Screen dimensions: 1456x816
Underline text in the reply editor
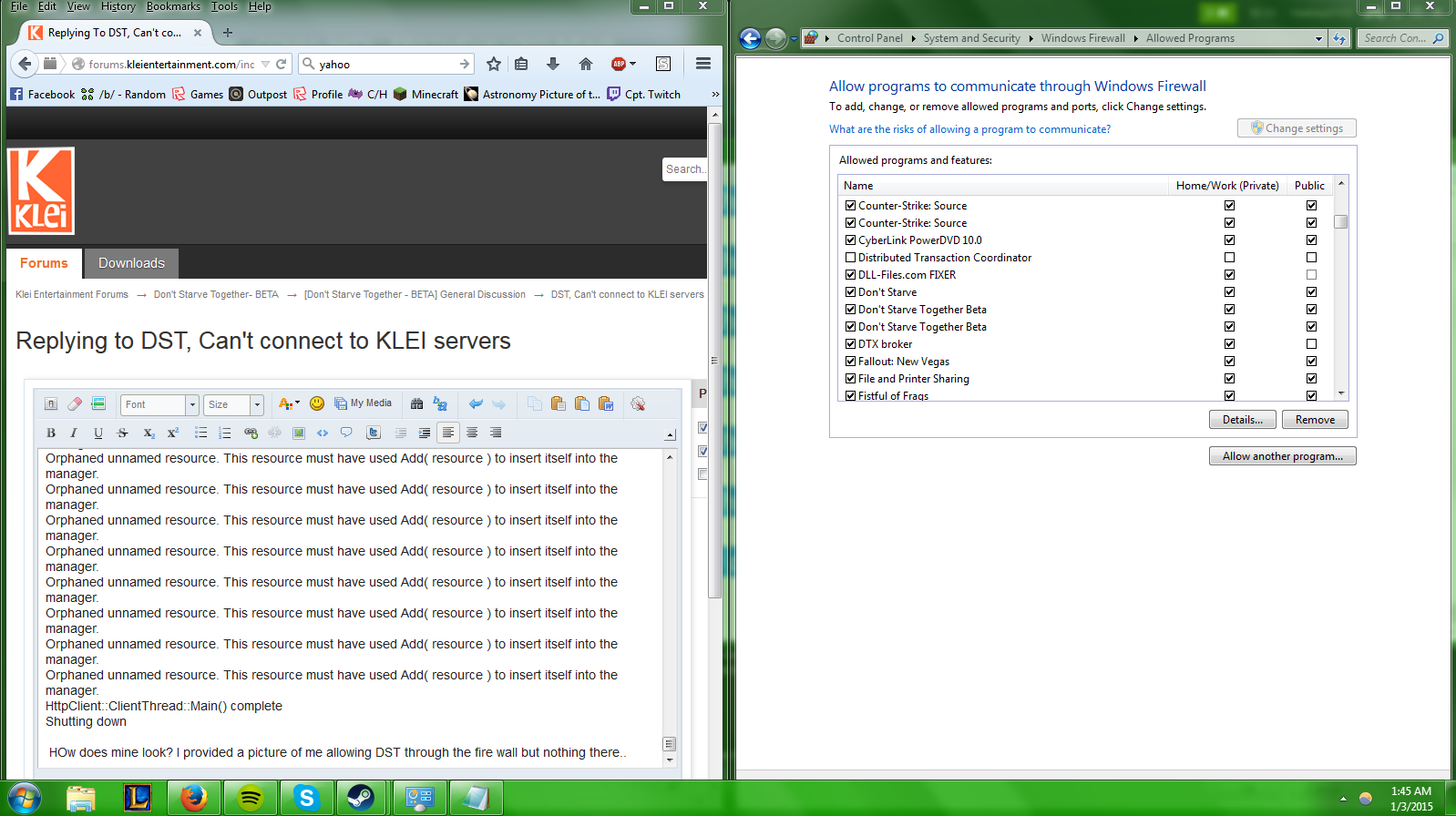tap(98, 433)
